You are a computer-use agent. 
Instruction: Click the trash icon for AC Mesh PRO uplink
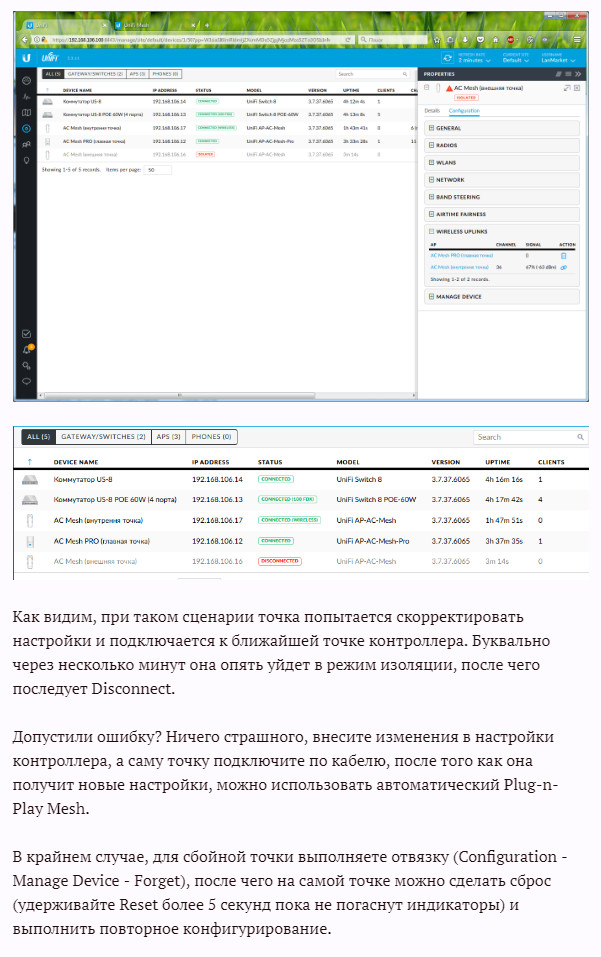click(563, 256)
